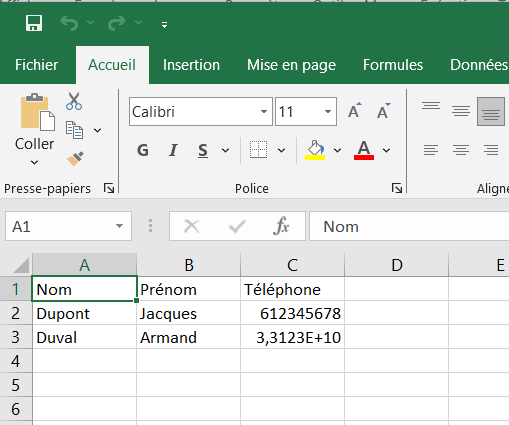Cancel entry with the X icon
509x425 pixels.
tap(192, 226)
